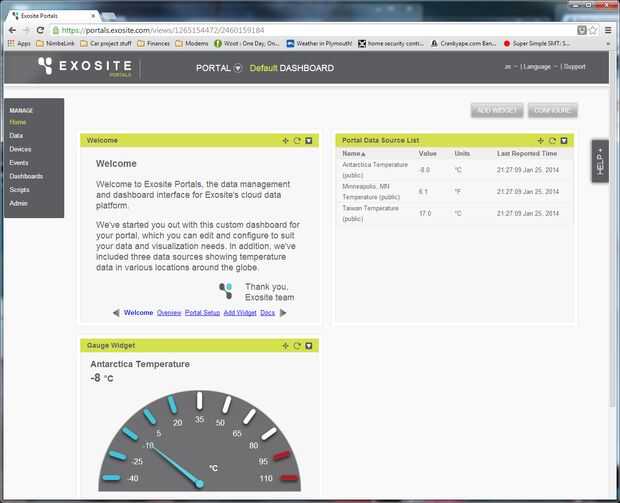Click the gauge needle on the Antarctica gauge

tap(177, 465)
